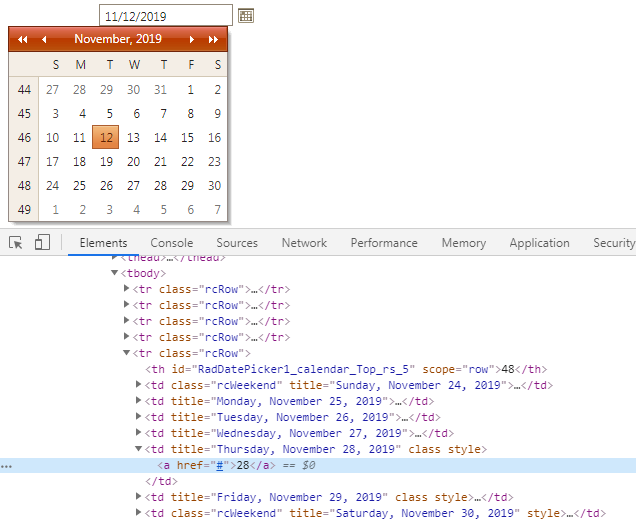Open the calendar popup icon beside date field
This screenshot has height=523, width=636.
tap(245, 16)
